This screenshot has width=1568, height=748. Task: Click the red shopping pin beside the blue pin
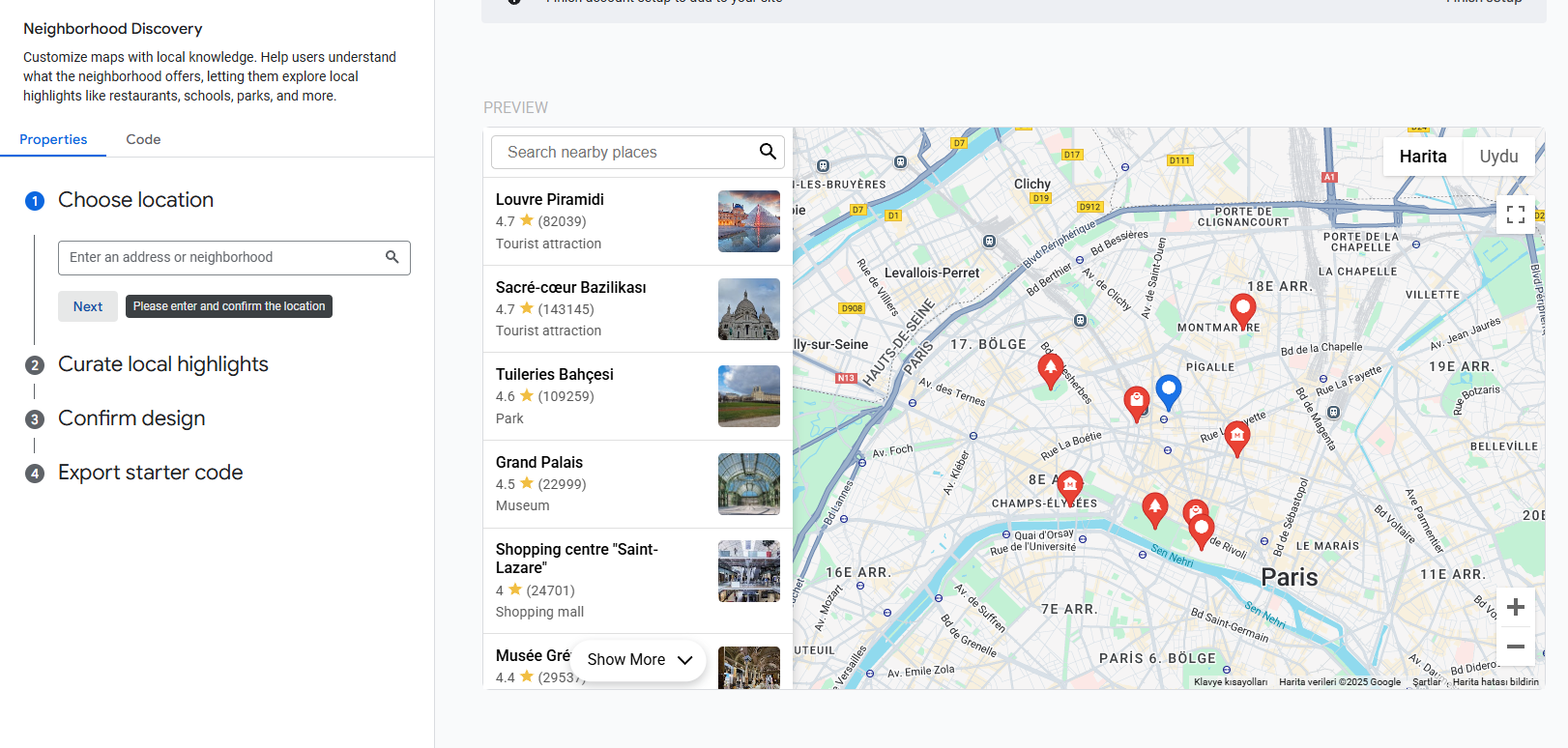point(1137,403)
